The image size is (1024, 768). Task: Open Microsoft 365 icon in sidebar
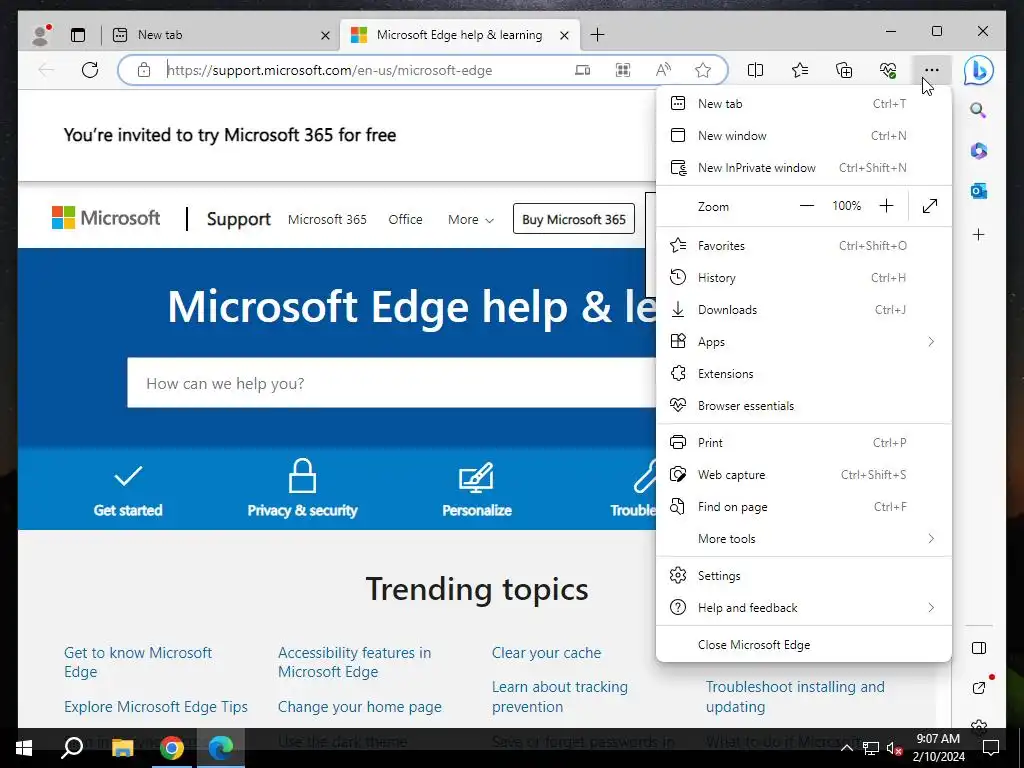click(978, 151)
